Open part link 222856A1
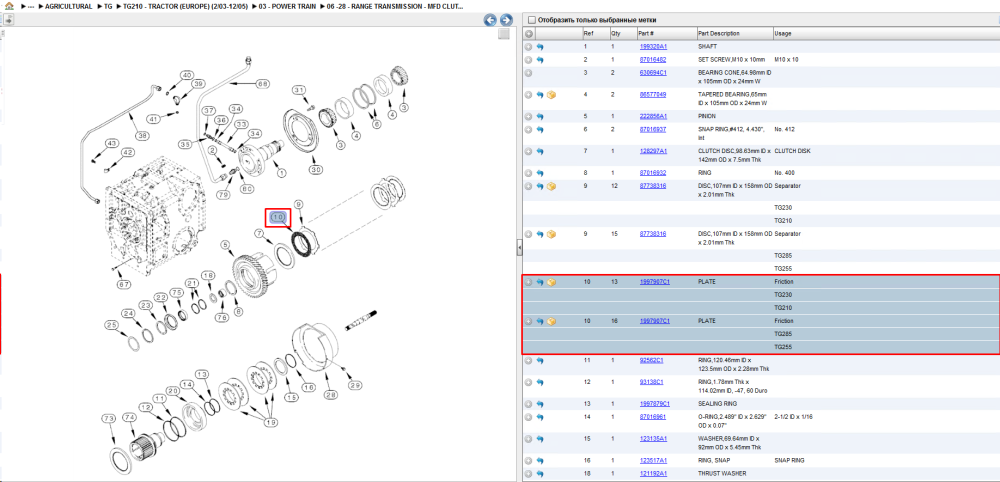Viewport: 1000px width, 482px height. (653, 116)
